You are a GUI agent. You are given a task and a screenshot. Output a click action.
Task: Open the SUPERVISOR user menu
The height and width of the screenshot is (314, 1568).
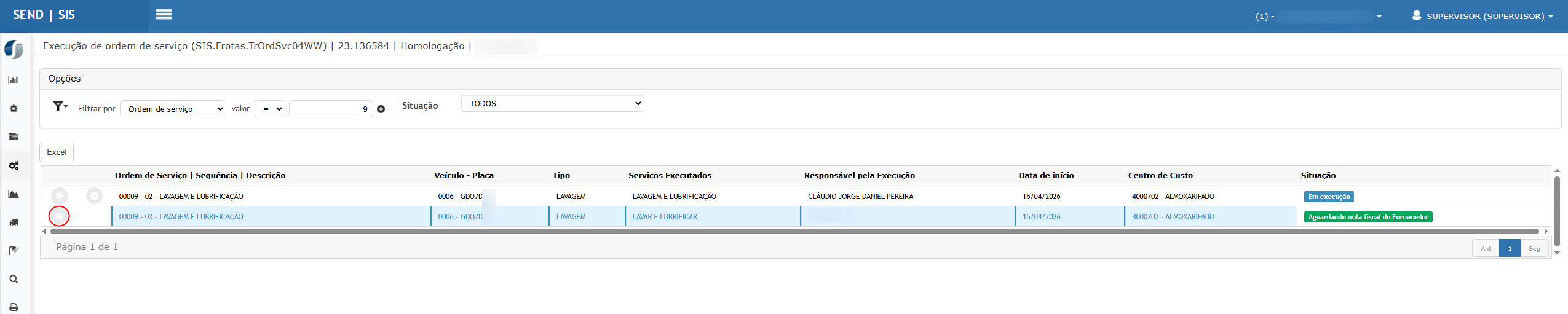pos(1483,16)
